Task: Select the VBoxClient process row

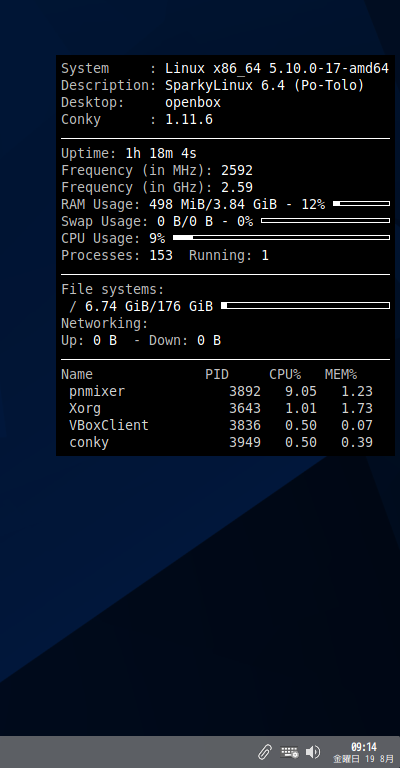Action: pyautogui.click(x=221, y=425)
